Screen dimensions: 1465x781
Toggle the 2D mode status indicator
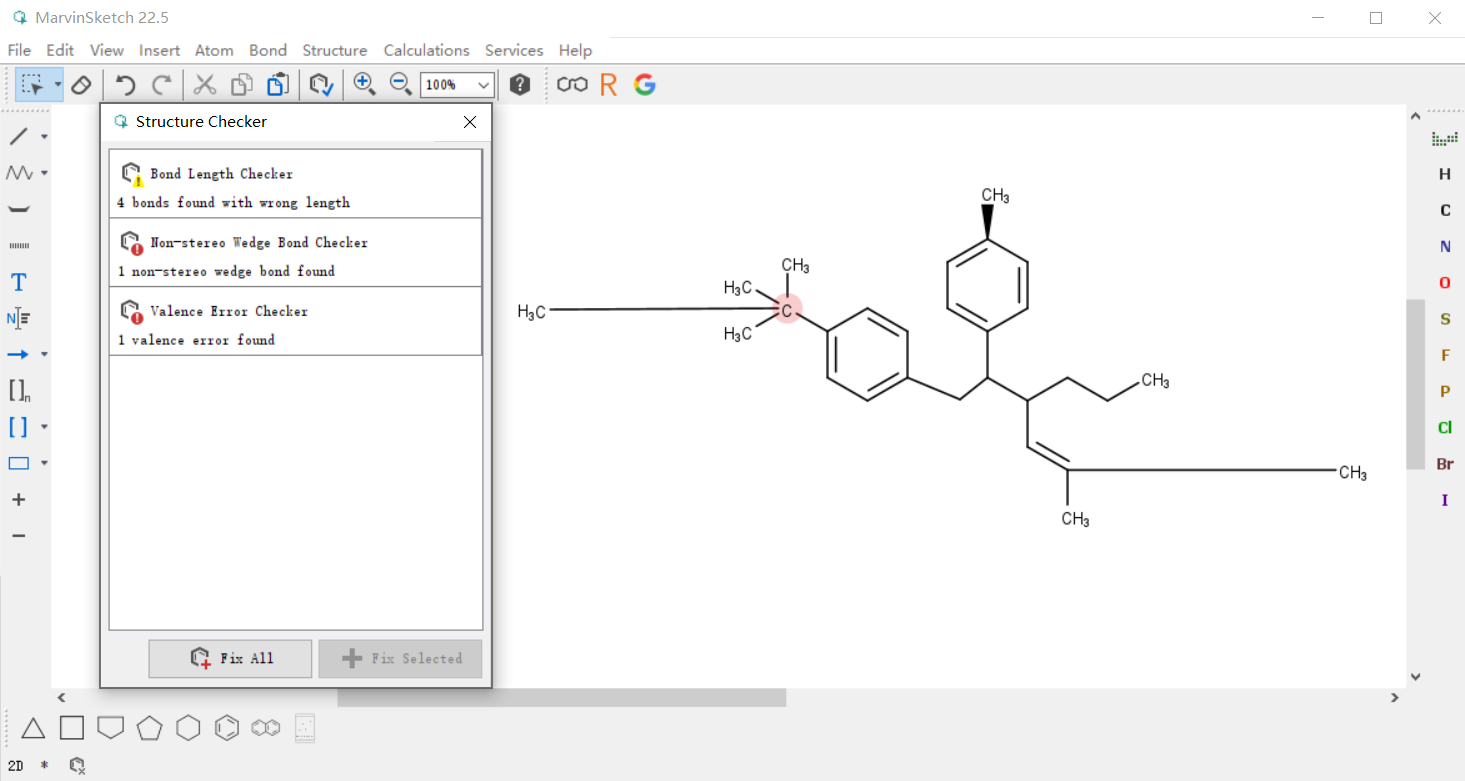[16, 766]
